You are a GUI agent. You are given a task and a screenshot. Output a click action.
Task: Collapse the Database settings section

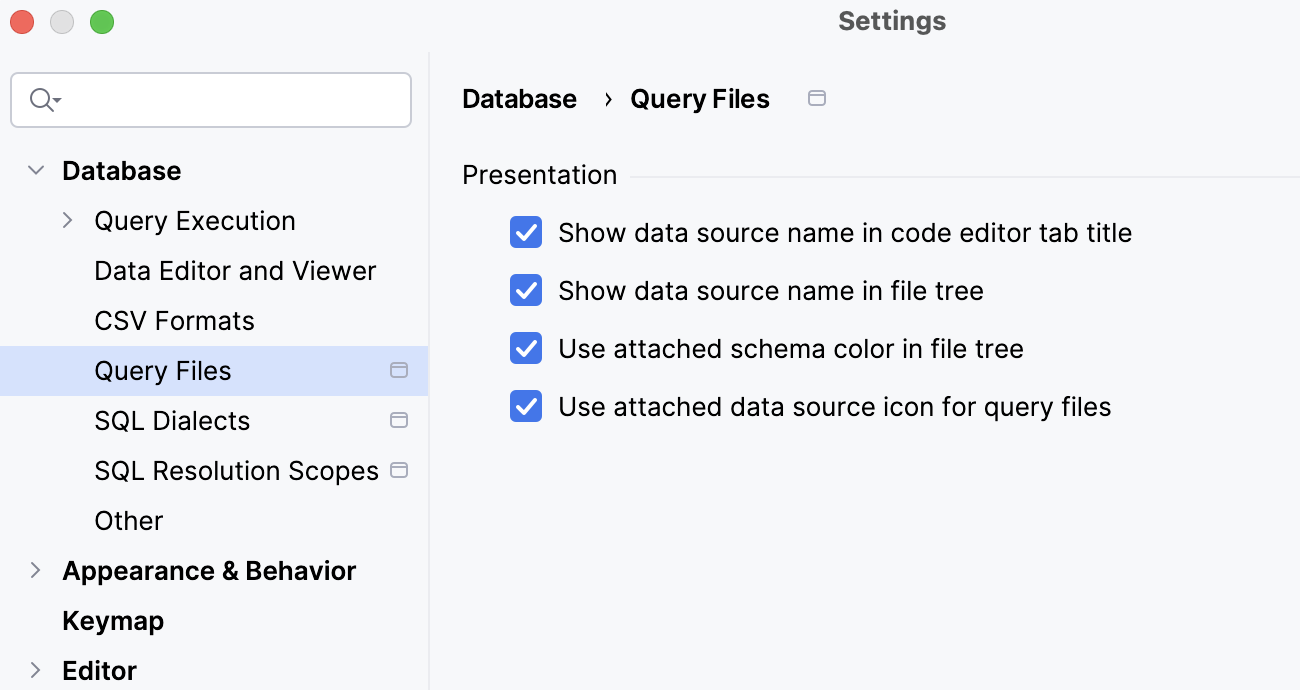point(36,170)
